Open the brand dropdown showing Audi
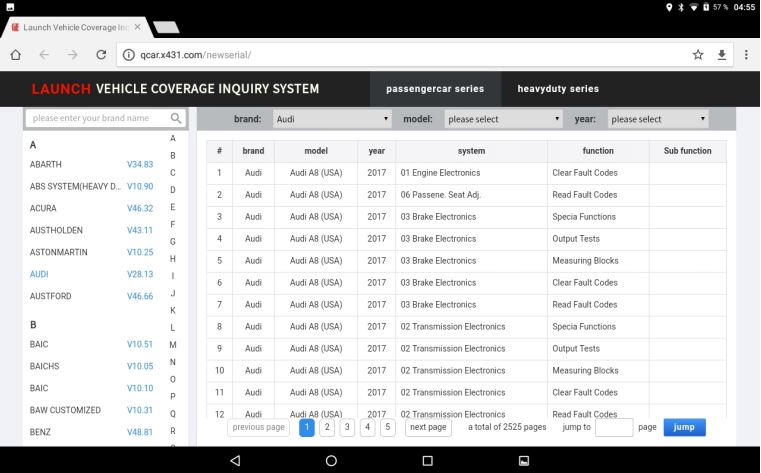Image resolution: width=761 pixels, height=473 pixels. [x=332, y=119]
